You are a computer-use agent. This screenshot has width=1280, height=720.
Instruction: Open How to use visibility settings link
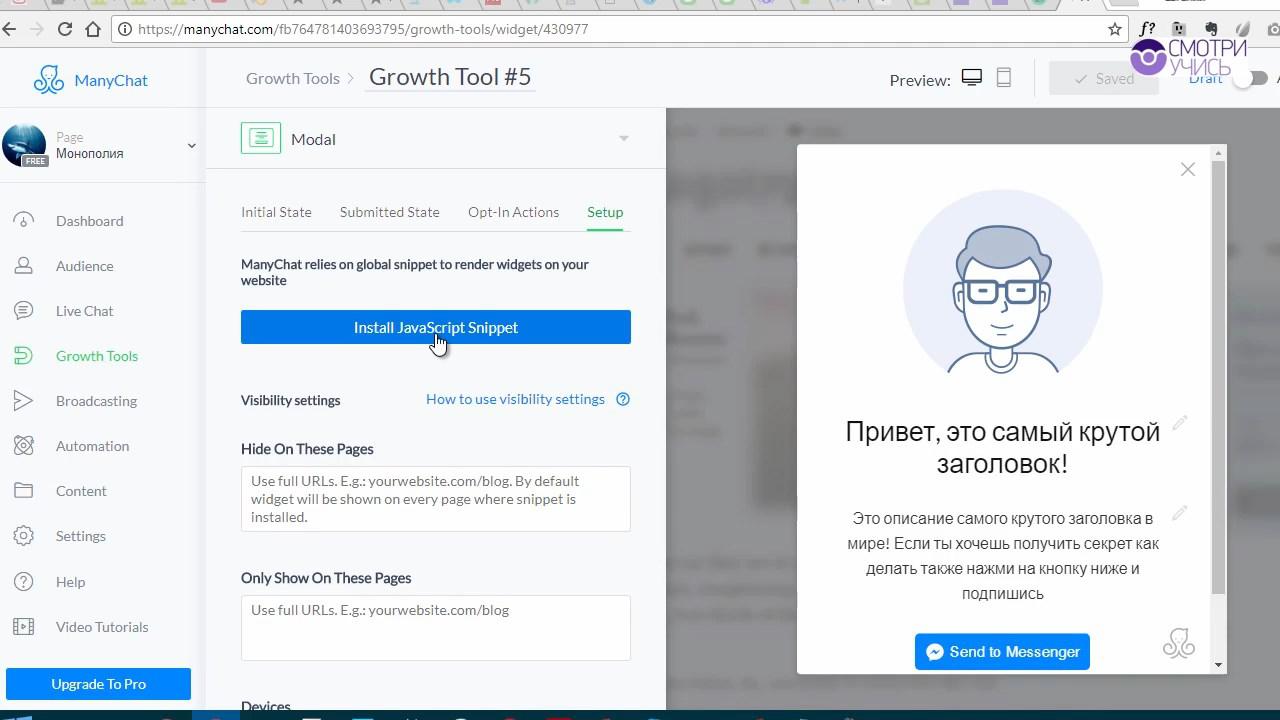coord(515,399)
